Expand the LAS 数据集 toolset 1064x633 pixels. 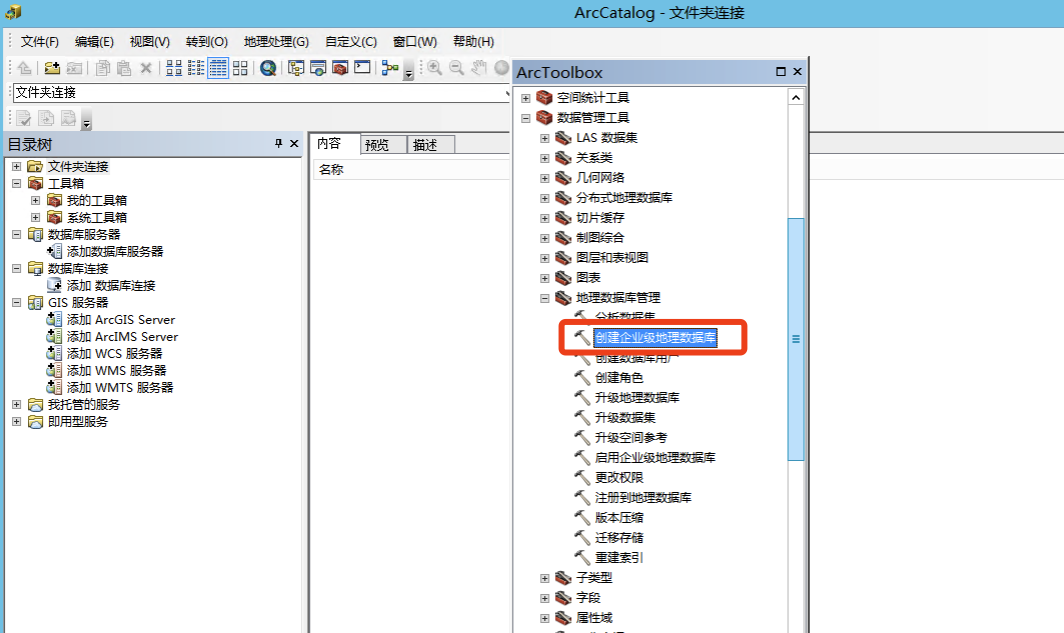544,138
